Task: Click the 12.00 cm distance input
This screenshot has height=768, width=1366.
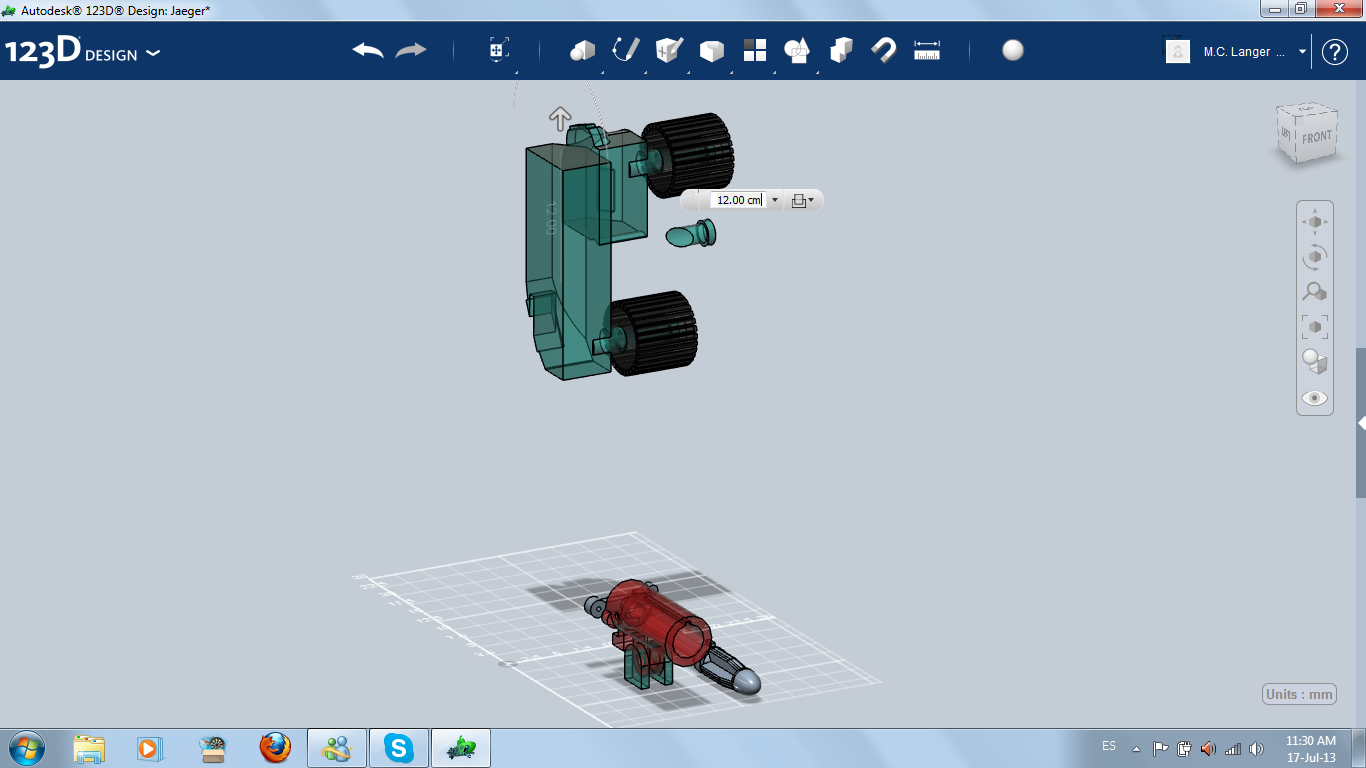Action: [x=739, y=200]
